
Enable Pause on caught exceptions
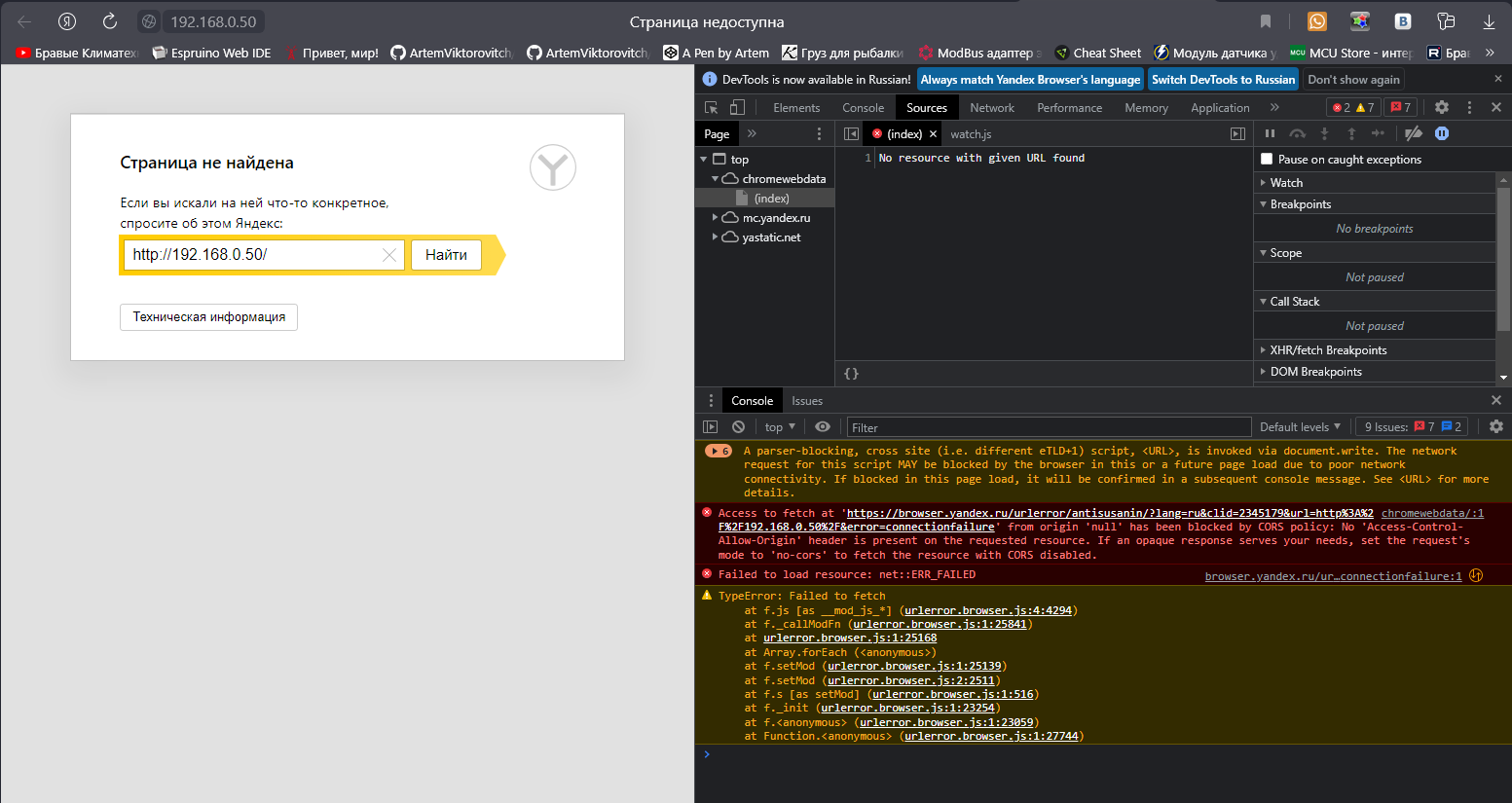(1267, 159)
